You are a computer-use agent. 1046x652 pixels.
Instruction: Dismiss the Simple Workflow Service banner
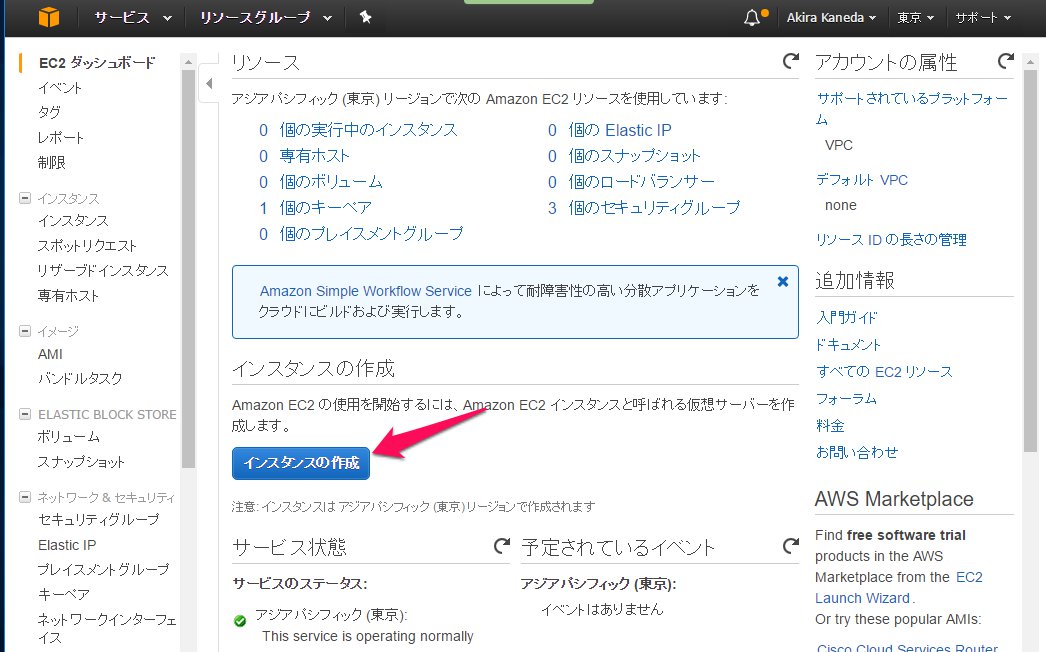[x=783, y=282]
